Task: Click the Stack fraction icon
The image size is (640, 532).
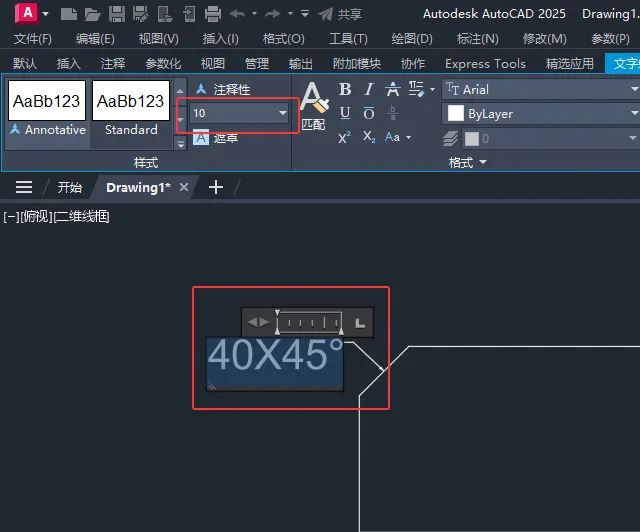Action: click(x=393, y=113)
